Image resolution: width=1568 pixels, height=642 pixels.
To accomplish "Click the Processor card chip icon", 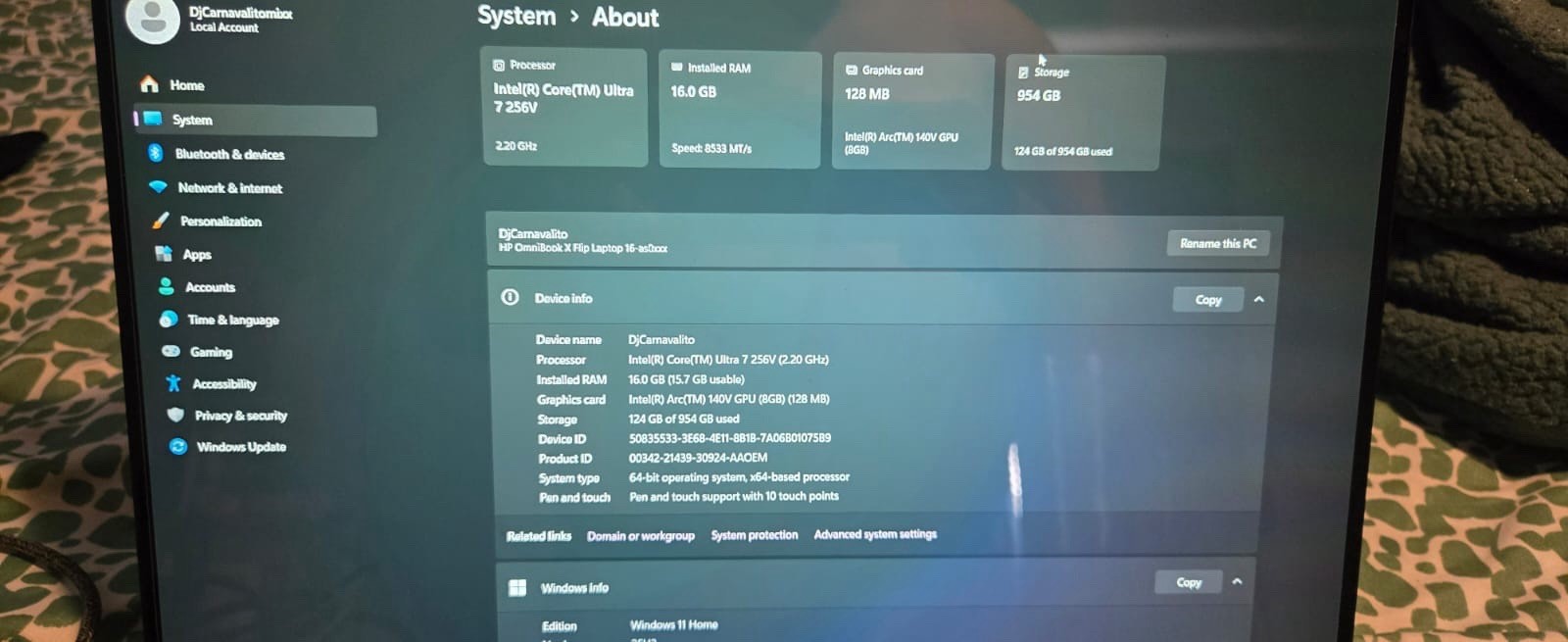I will [x=499, y=65].
